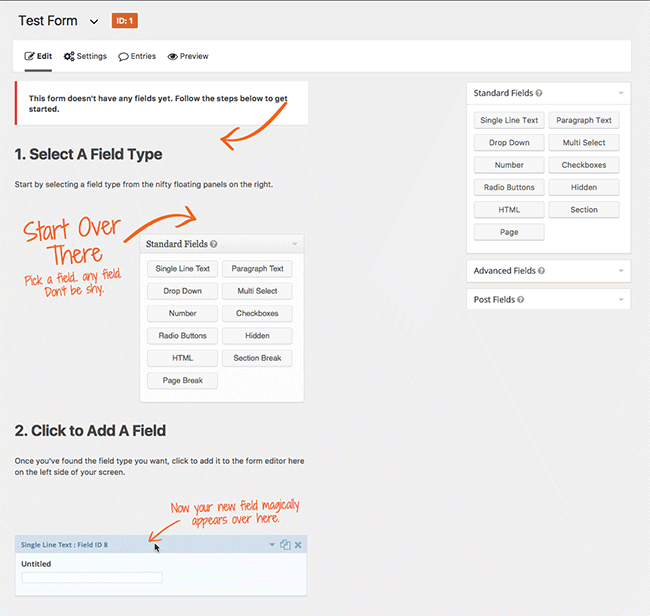Add a Hidden field from the right-hand sidebar

(584, 187)
